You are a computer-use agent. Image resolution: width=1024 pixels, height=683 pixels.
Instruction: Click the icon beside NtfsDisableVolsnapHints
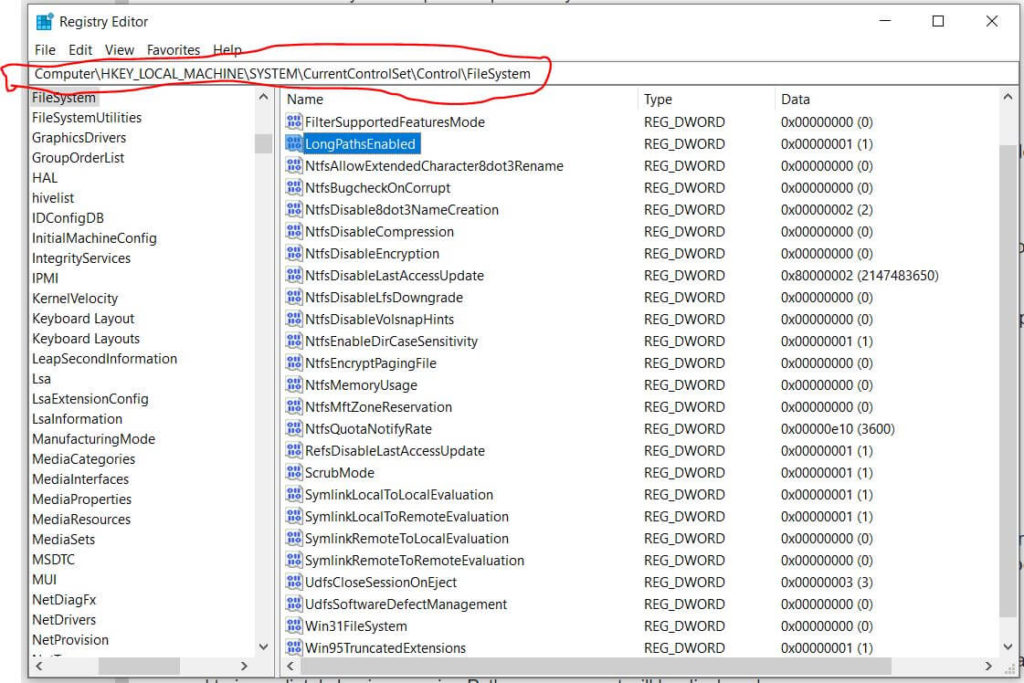(294, 319)
